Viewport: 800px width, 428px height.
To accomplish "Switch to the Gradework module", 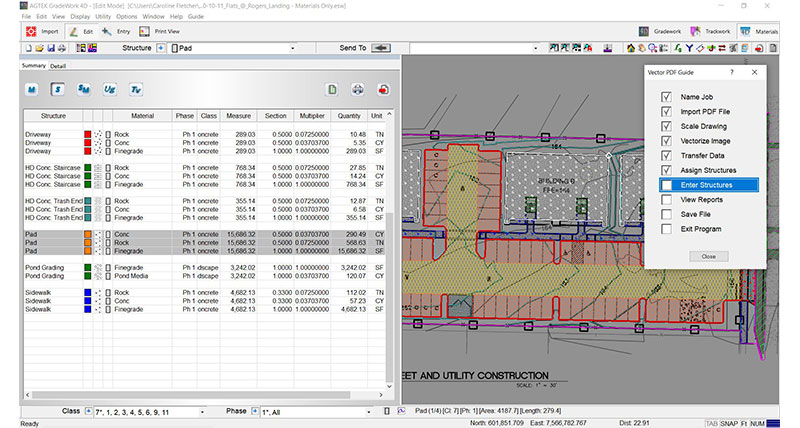I will click(x=660, y=32).
